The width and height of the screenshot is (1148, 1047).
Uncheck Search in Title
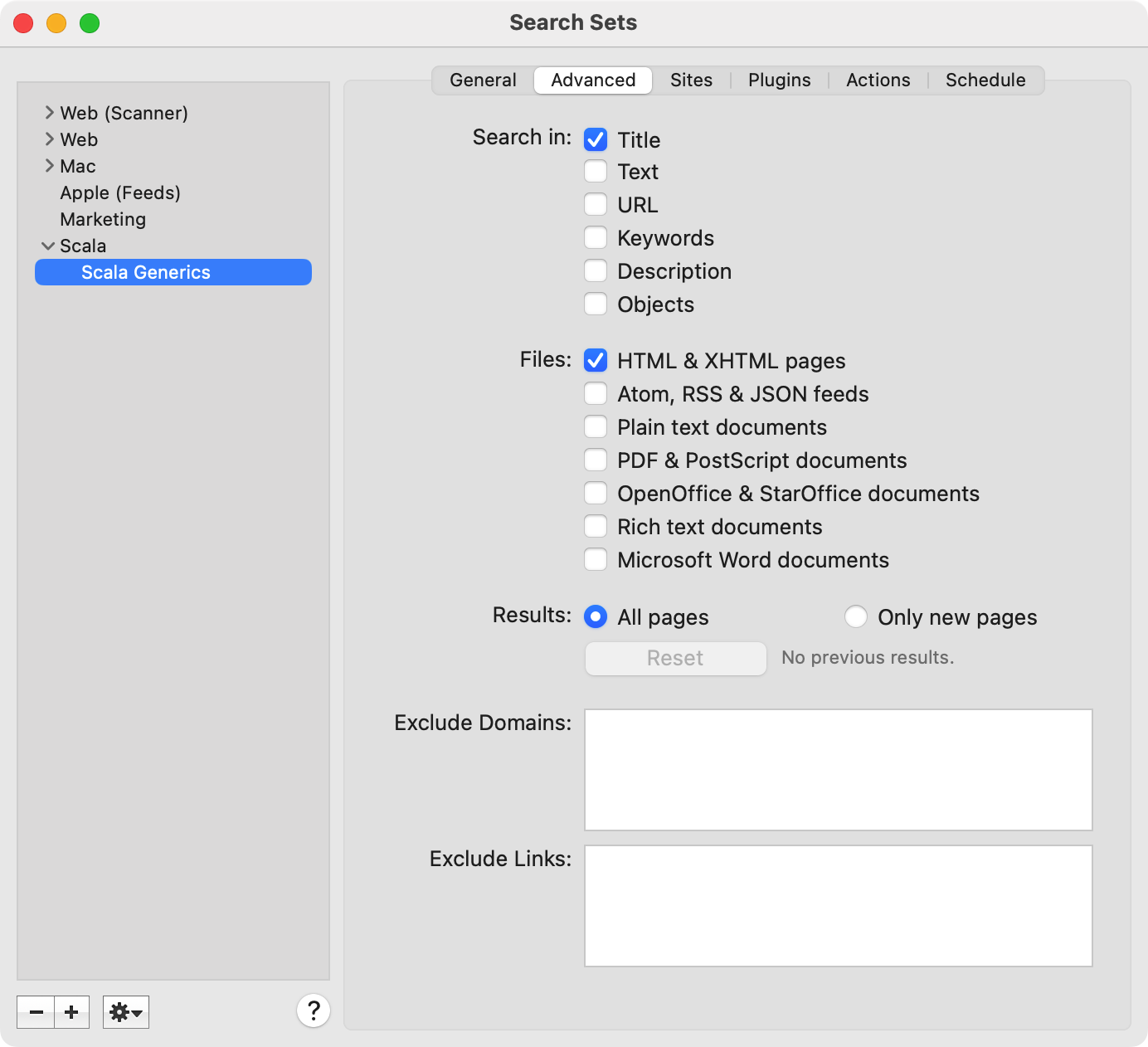click(596, 139)
